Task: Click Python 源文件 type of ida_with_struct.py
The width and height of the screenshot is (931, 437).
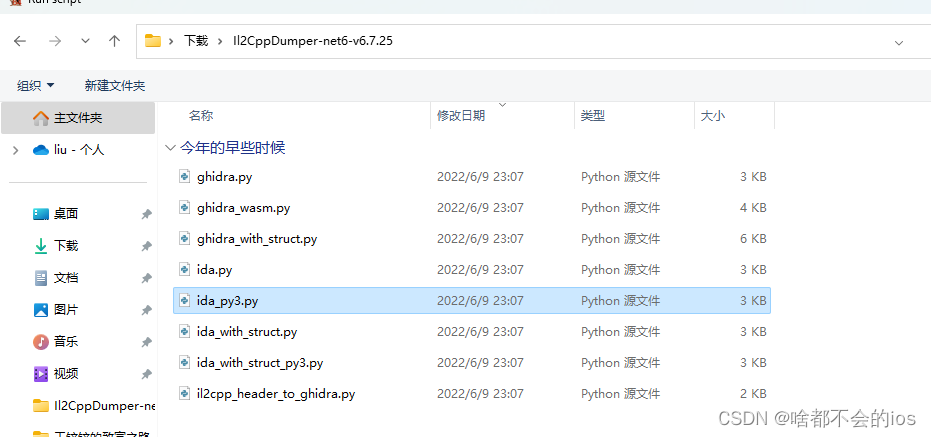Action: [x=620, y=331]
